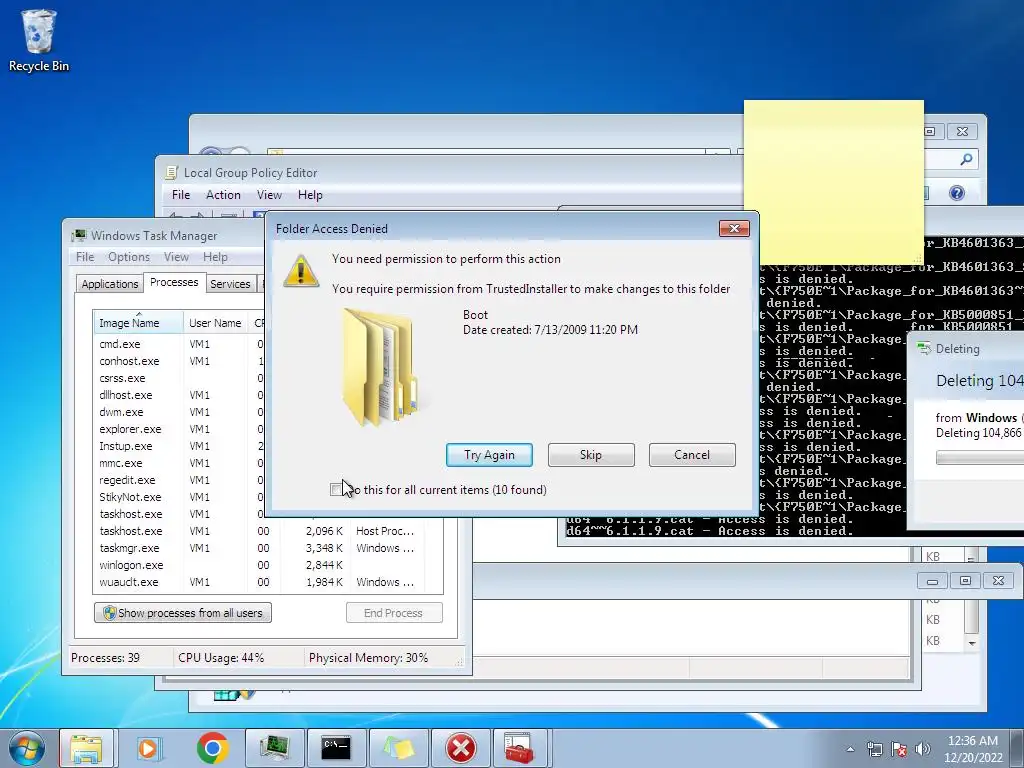Select Instup.exe process row

click(x=180, y=446)
